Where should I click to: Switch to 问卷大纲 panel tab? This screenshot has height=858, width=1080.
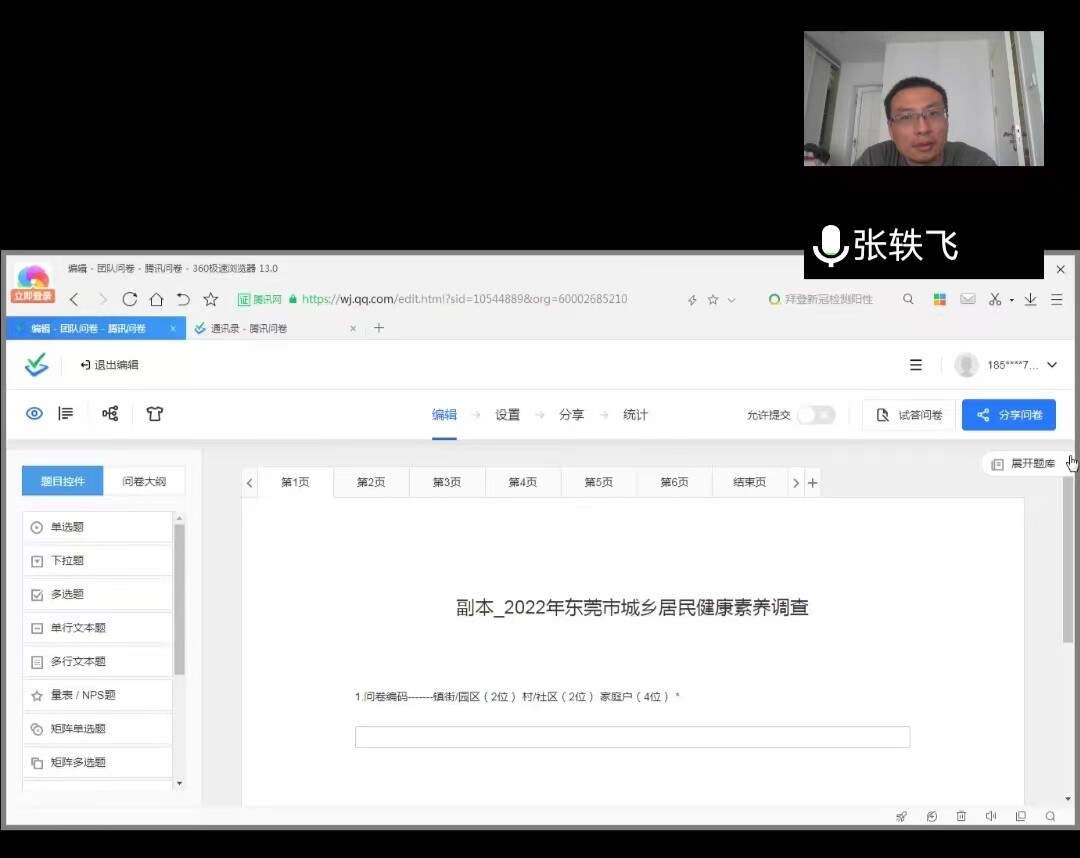point(144,481)
